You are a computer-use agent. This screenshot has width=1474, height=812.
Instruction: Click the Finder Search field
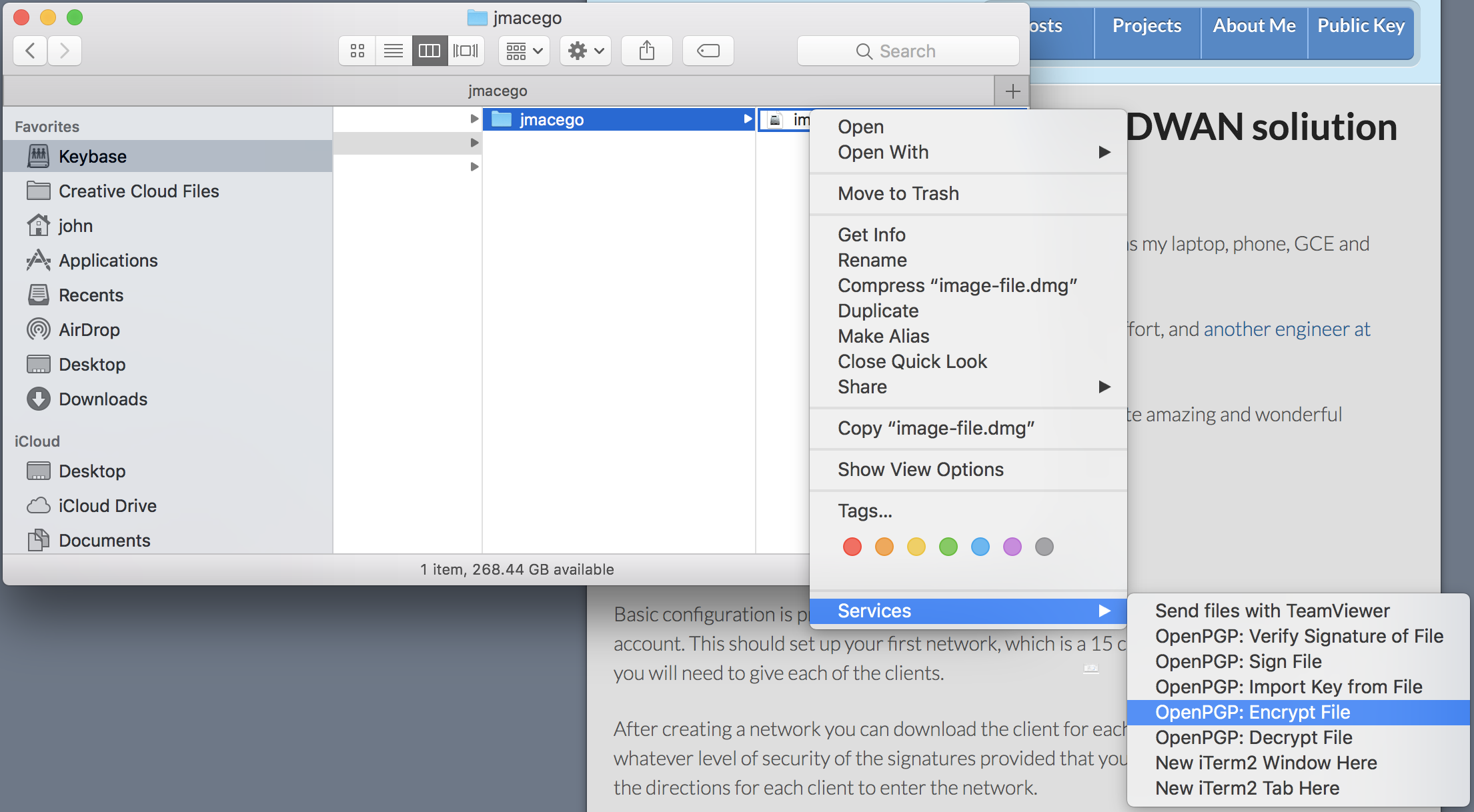908,51
